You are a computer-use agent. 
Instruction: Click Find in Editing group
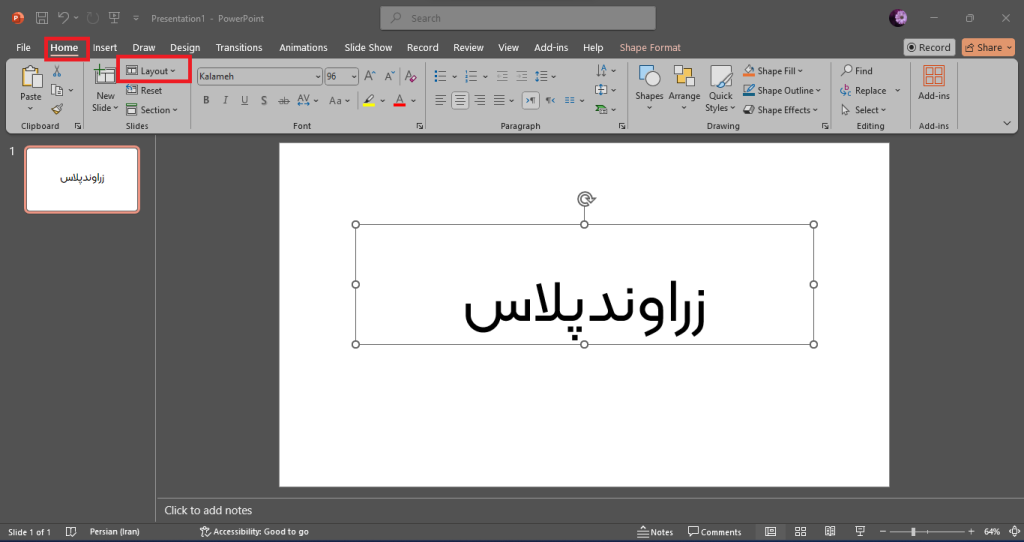857,71
